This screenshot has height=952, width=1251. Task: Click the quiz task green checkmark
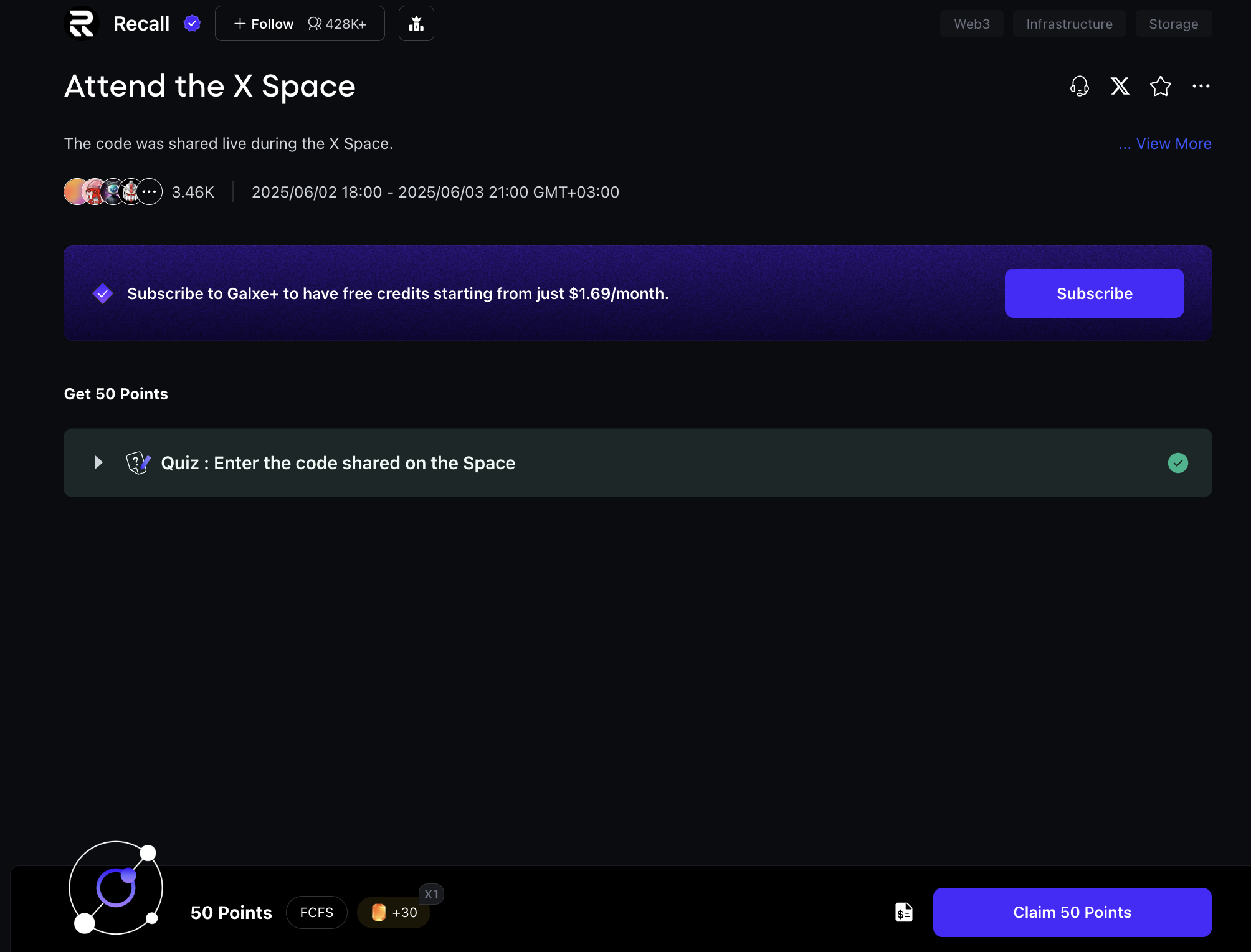pyautogui.click(x=1177, y=463)
